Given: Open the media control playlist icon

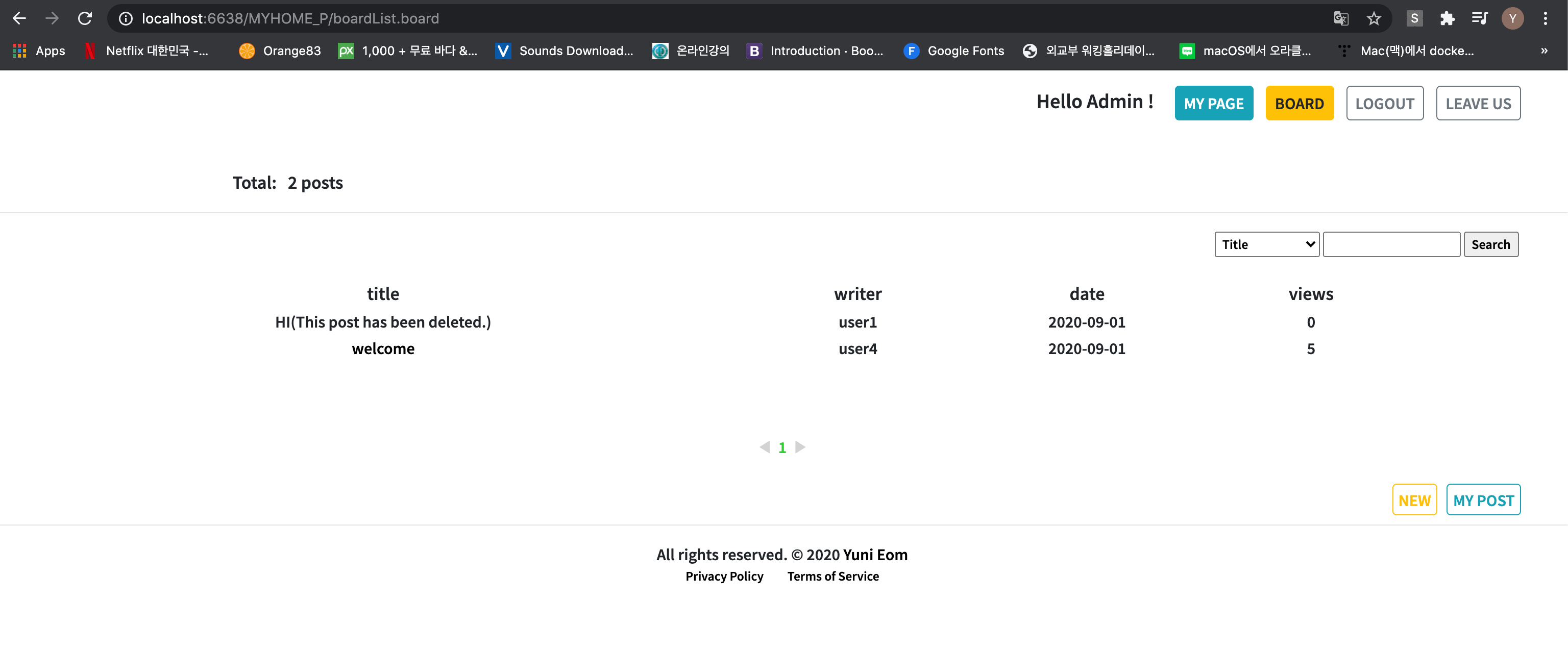Looking at the screenshot, I should point(1479,18).
